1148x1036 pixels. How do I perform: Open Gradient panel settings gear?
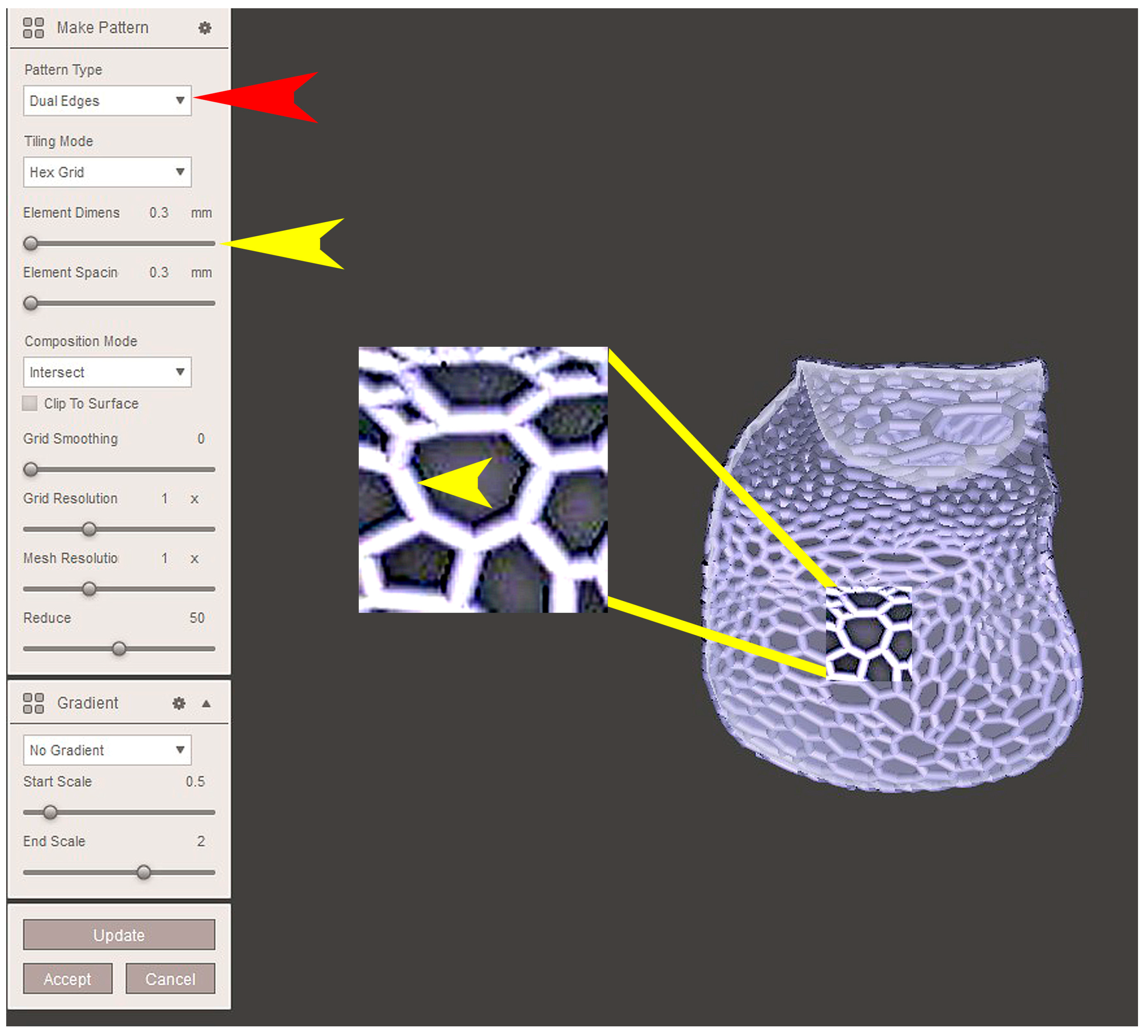pos(179,703)
